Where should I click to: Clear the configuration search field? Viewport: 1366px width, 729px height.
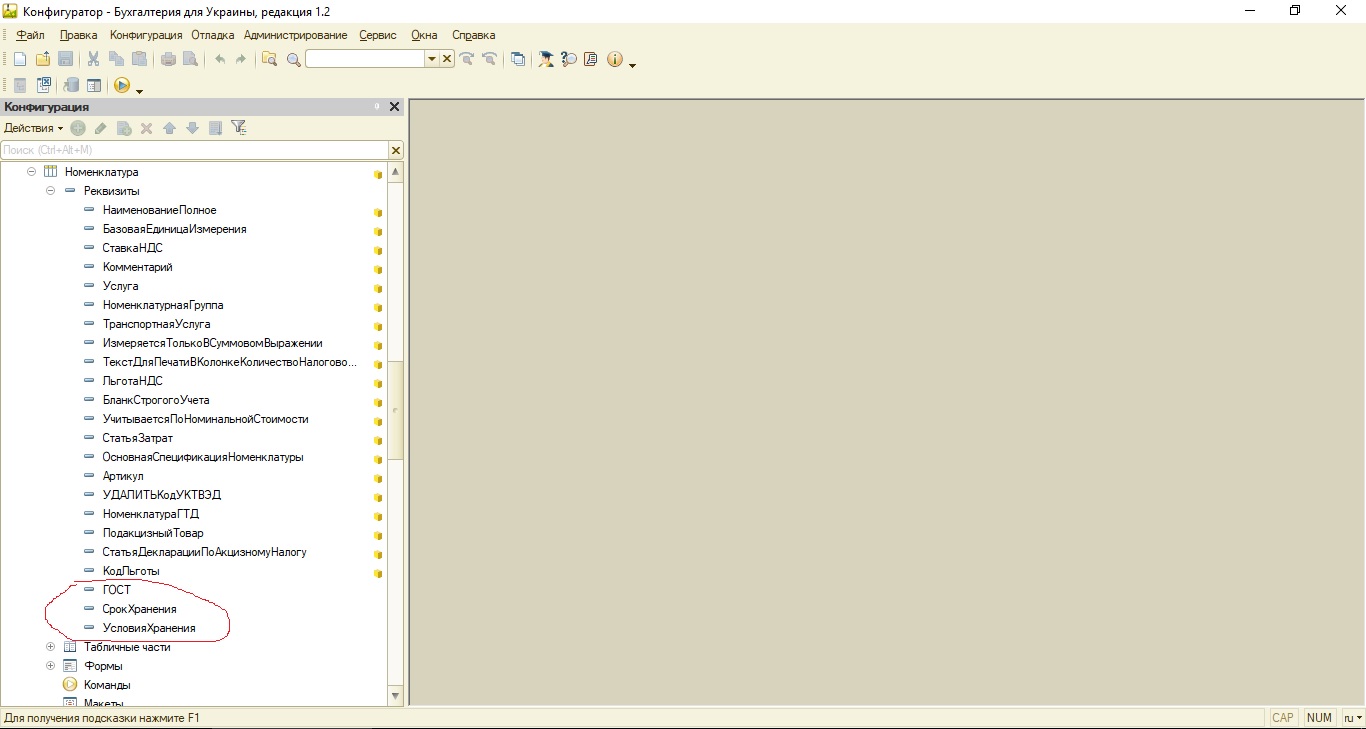[396, 150]
